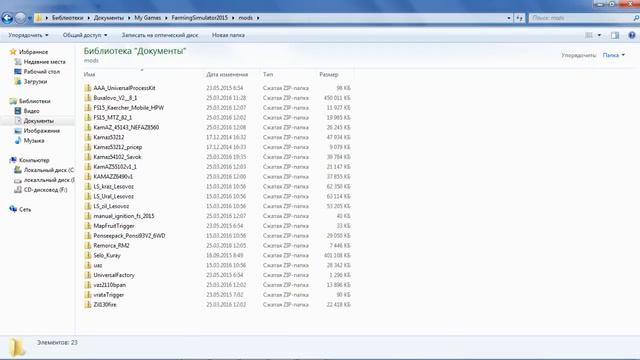This screenshot has height=360, width=640.
Task: Click the magnifier icon in the search box
Action: tap(636, 18)
